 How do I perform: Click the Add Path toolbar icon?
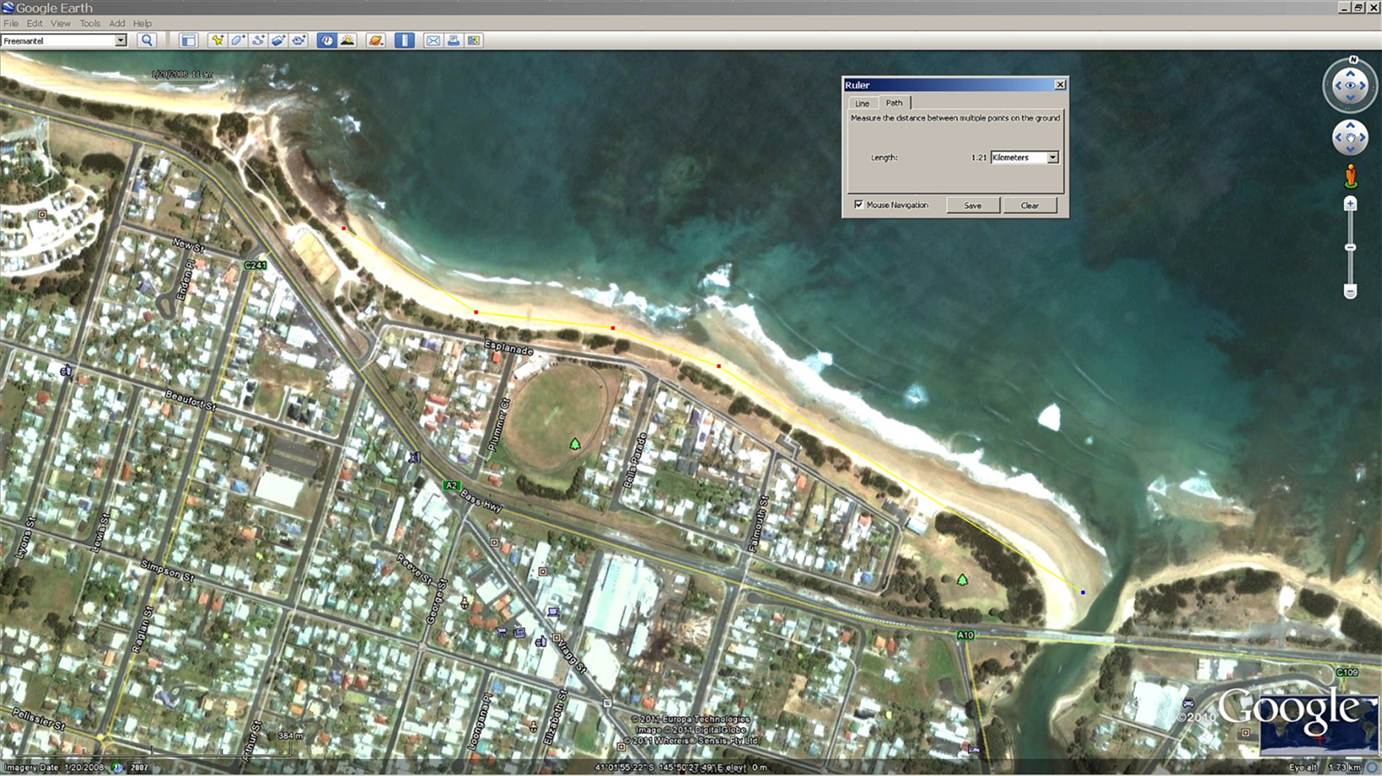tap(258, 40)
